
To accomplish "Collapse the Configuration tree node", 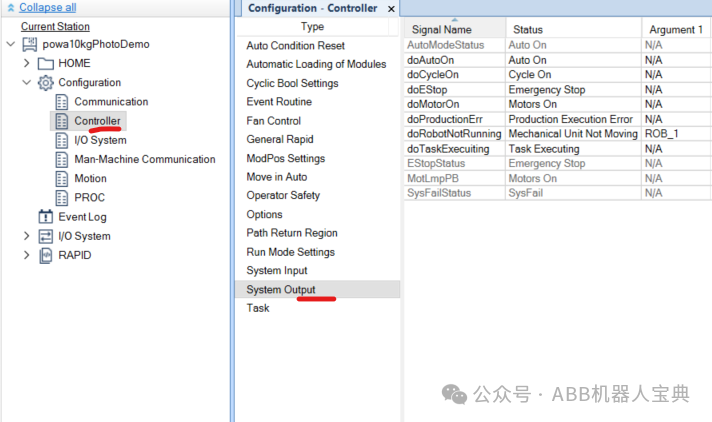I will pos(26,82).
